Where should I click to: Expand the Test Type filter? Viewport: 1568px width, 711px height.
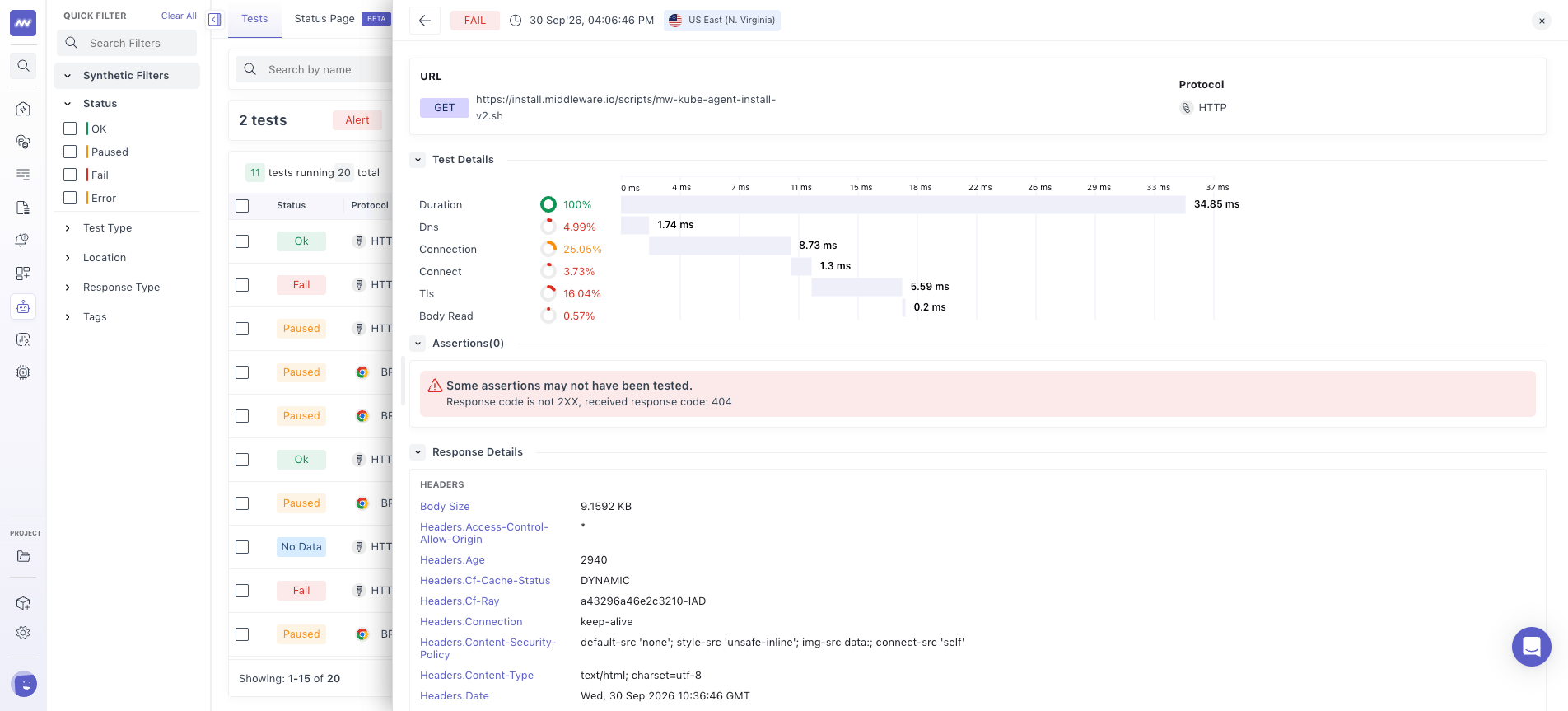(x=68, y=228)
